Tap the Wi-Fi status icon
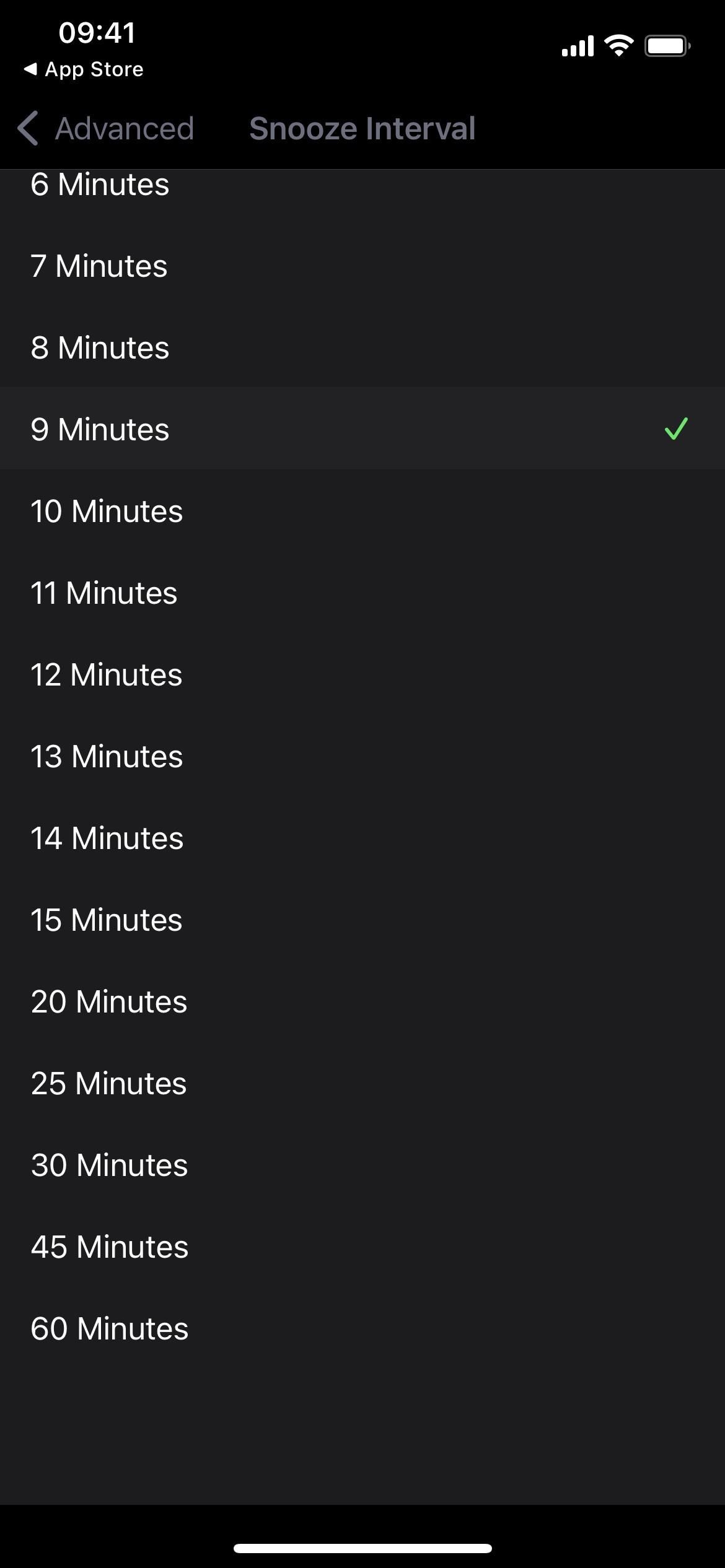 pos(619,46)
